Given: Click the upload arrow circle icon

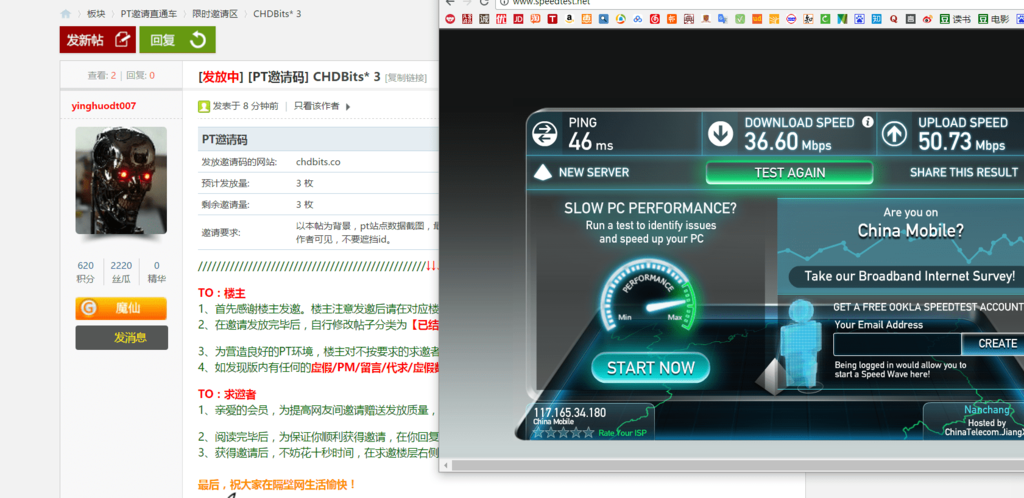Looking at the screenshot, I should pos(895,134).
